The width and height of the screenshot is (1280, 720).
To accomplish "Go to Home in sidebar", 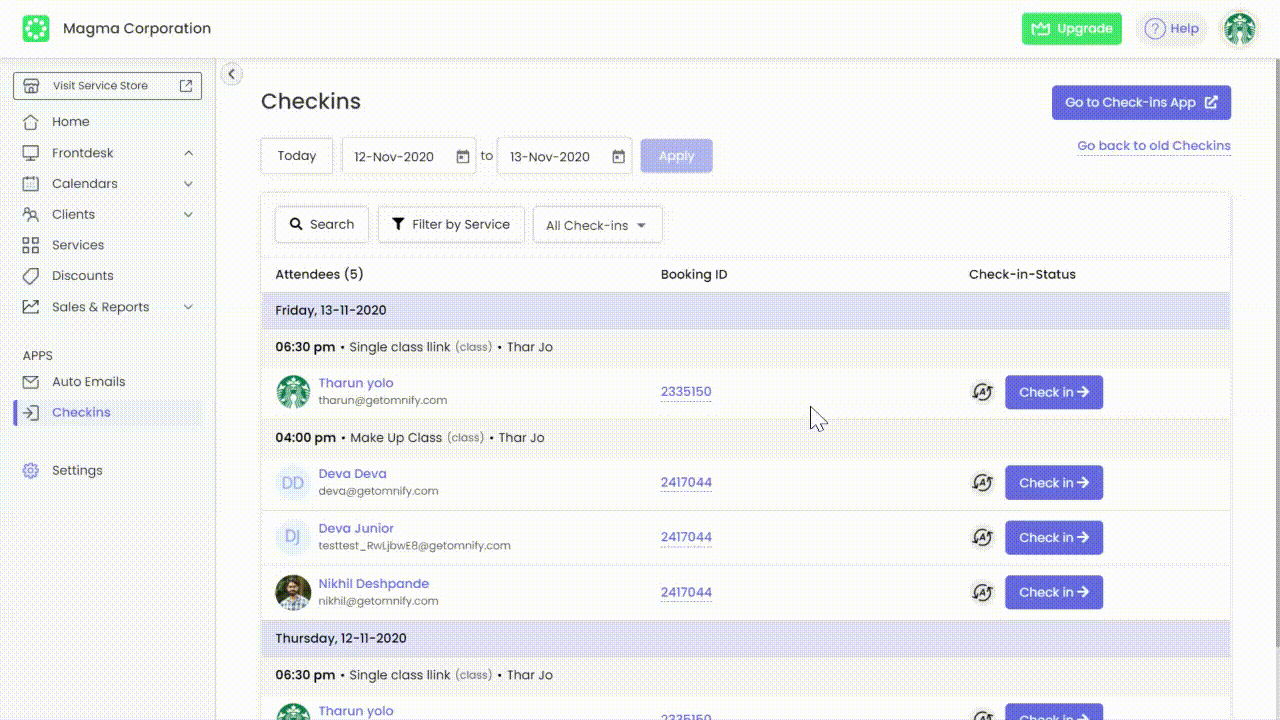I will click(x=70, y=122).
